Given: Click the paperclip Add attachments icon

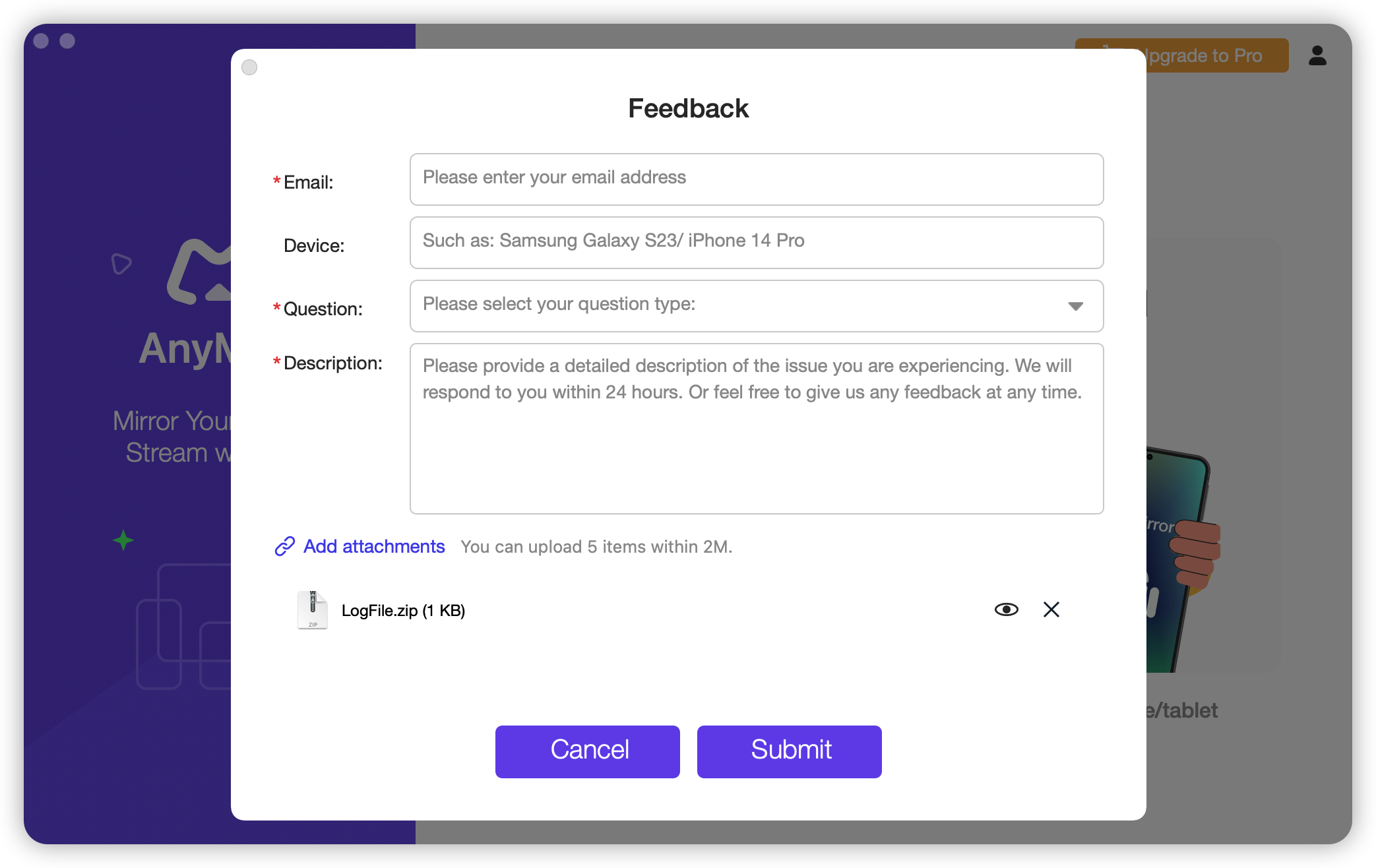Looking at the screenshot, I should 285,546.
